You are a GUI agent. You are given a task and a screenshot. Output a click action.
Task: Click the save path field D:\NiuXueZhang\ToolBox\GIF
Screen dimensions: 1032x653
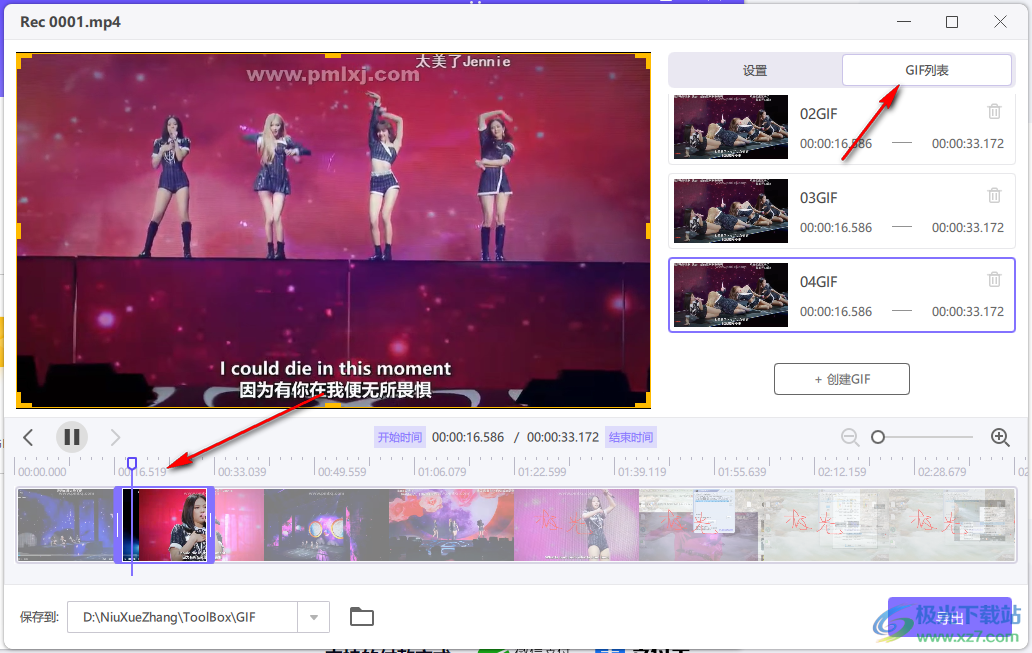(x=182, y=617)
